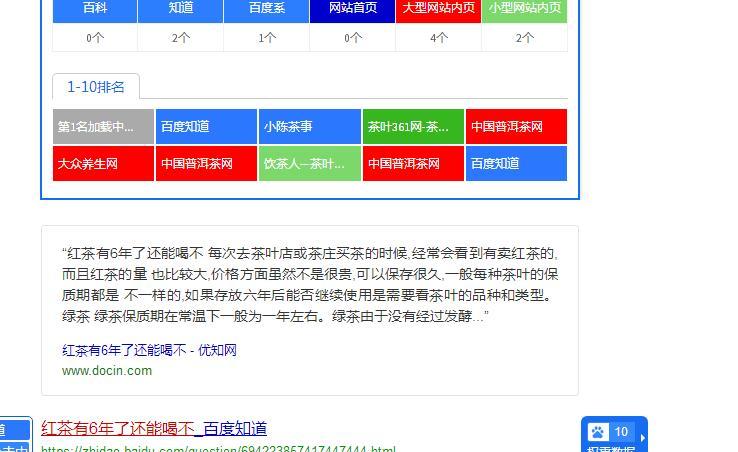Open the 中国普洱茶网 cell right of 饮茶人
The height and width of the screenshot is (452, 738).
click(x=413, y=163)
